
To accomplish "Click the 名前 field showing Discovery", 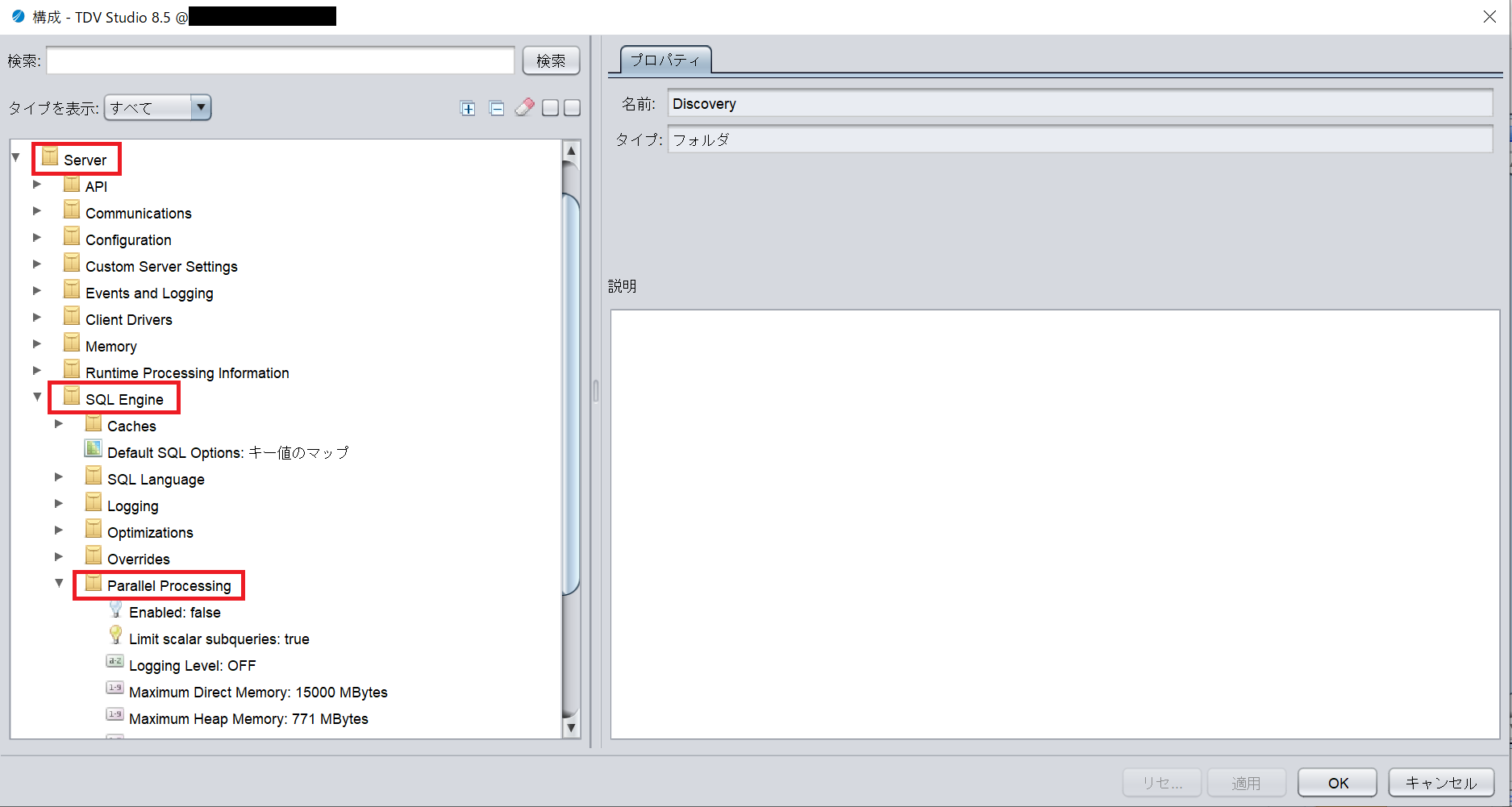I will coord(1081,103).
